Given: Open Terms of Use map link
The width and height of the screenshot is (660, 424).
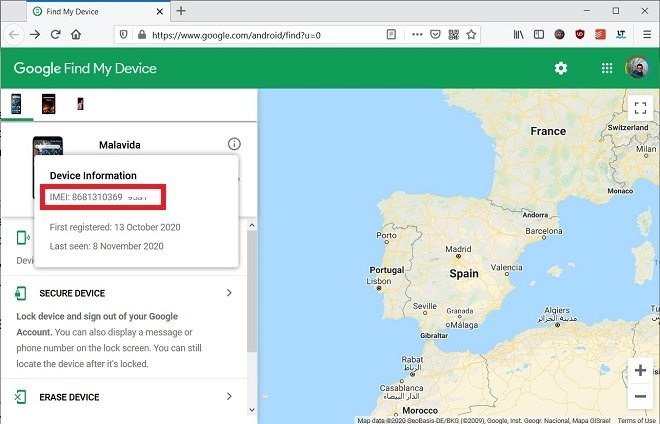Looking at the screenshot, I should click(x=637, y=420).
